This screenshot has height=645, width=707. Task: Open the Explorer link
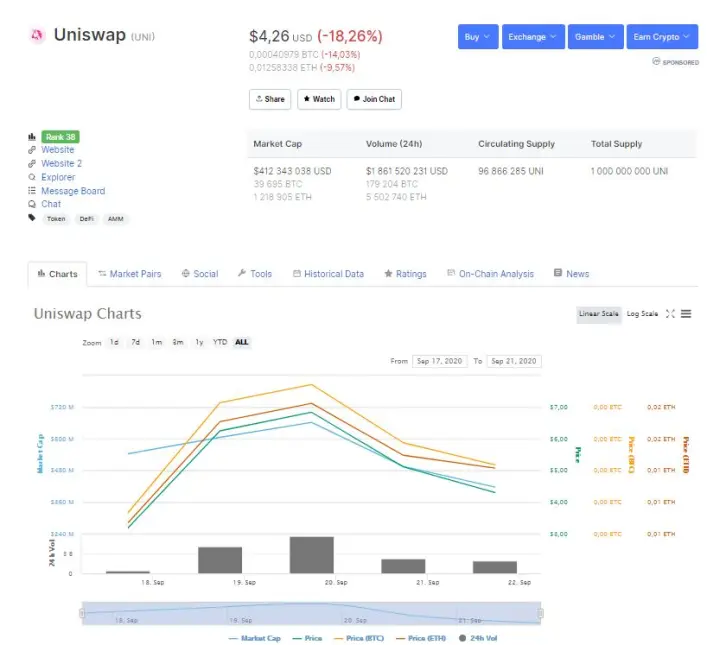(58, 177)
